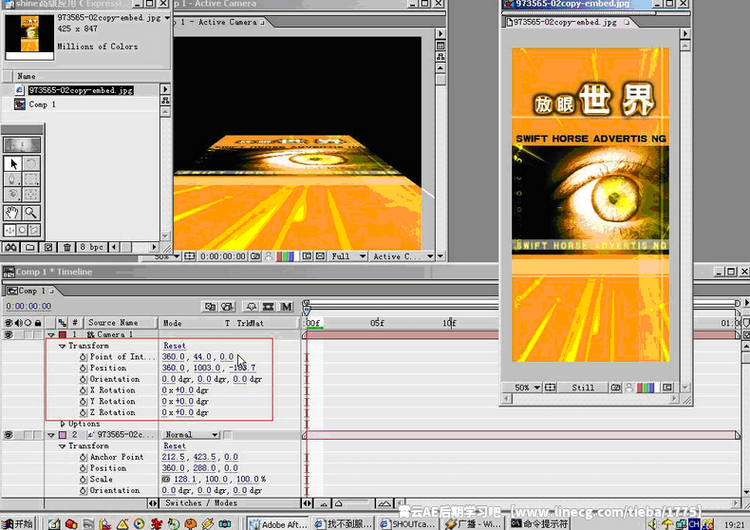Open the Full resolution dropdown in Comp viewer
750x530 pixels.
(x=348, y=256)
